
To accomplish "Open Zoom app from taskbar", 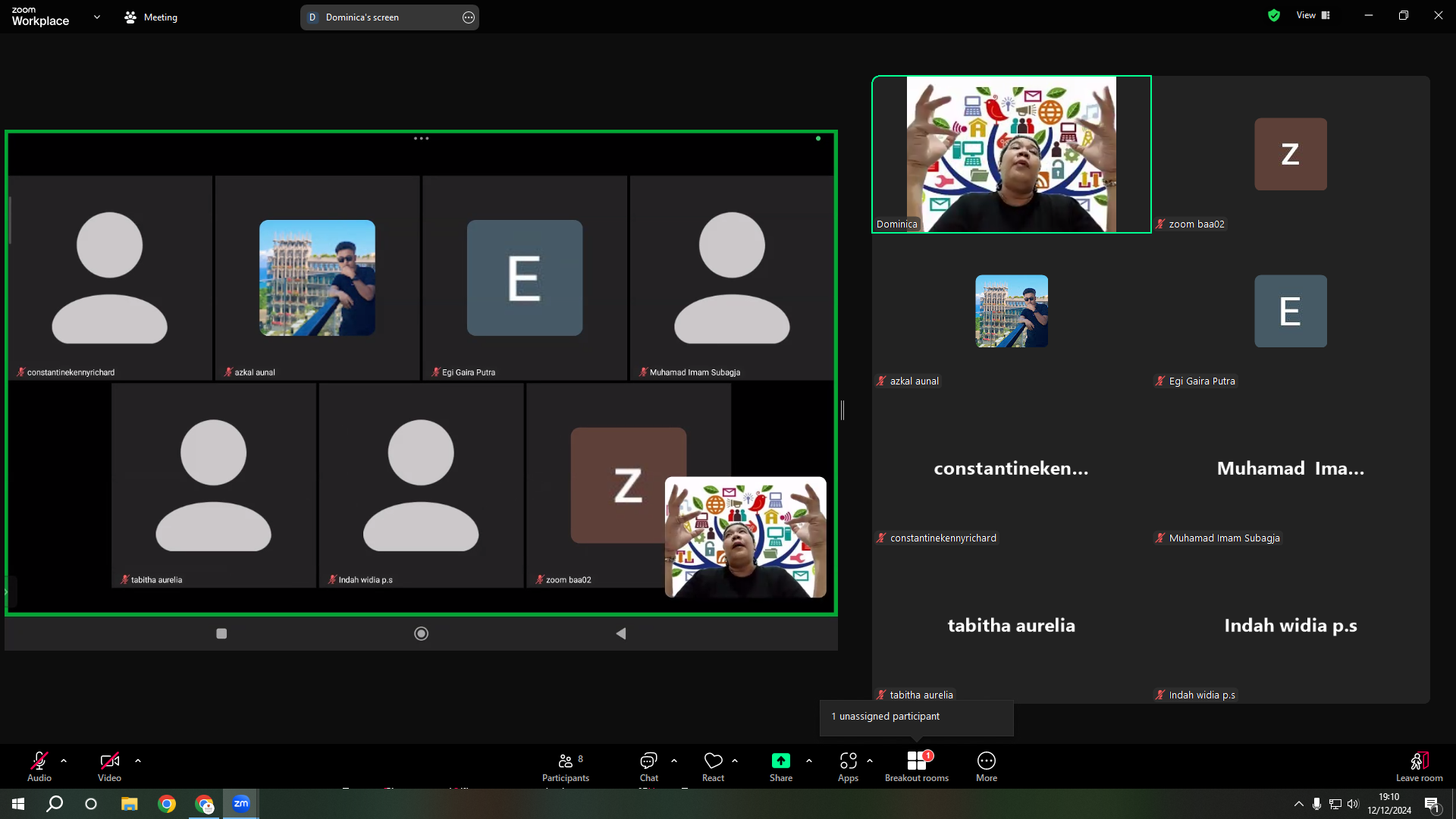I will (x=241, y=804).
